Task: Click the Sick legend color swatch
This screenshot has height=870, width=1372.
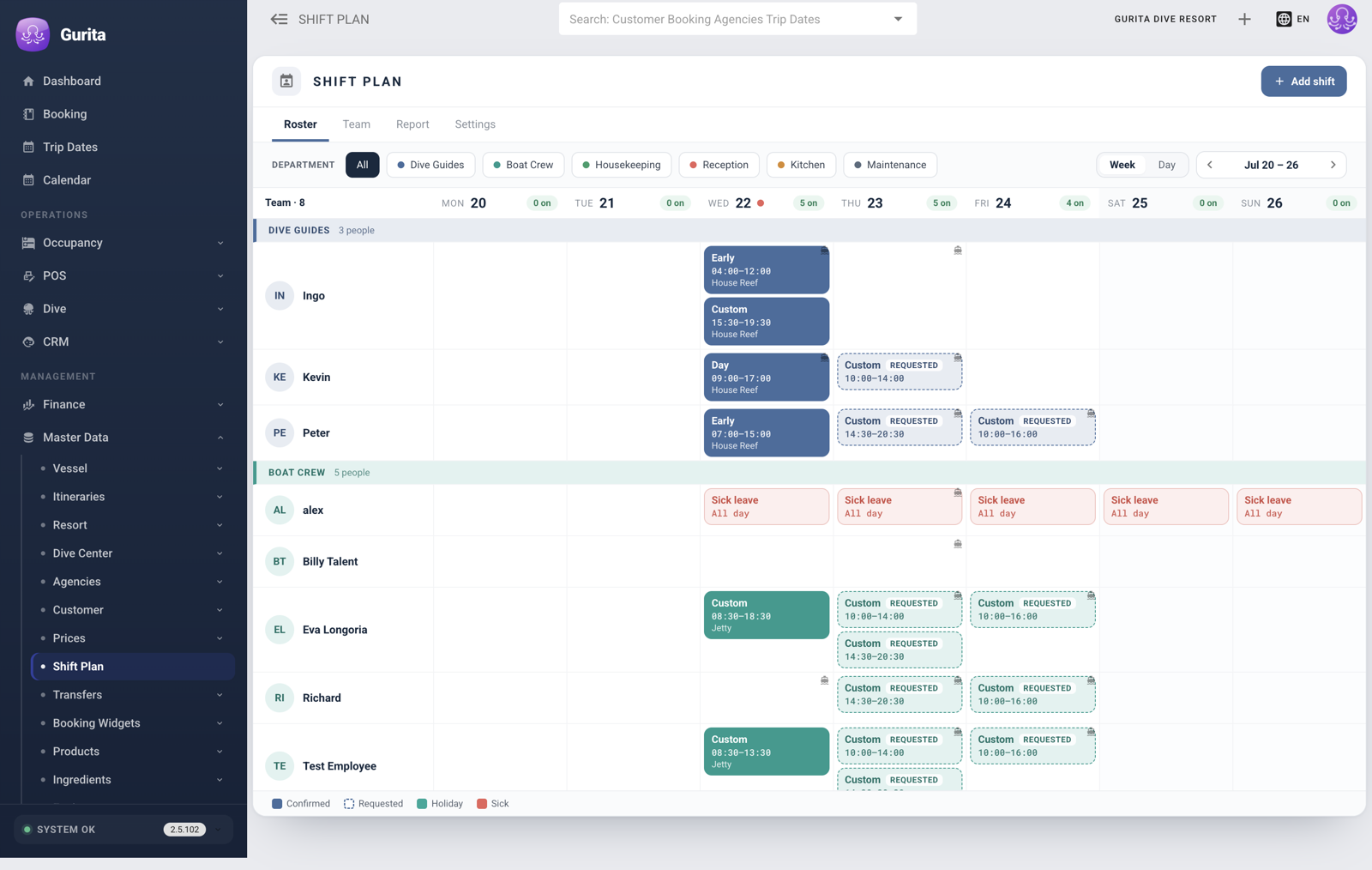Action: (482, 804)
